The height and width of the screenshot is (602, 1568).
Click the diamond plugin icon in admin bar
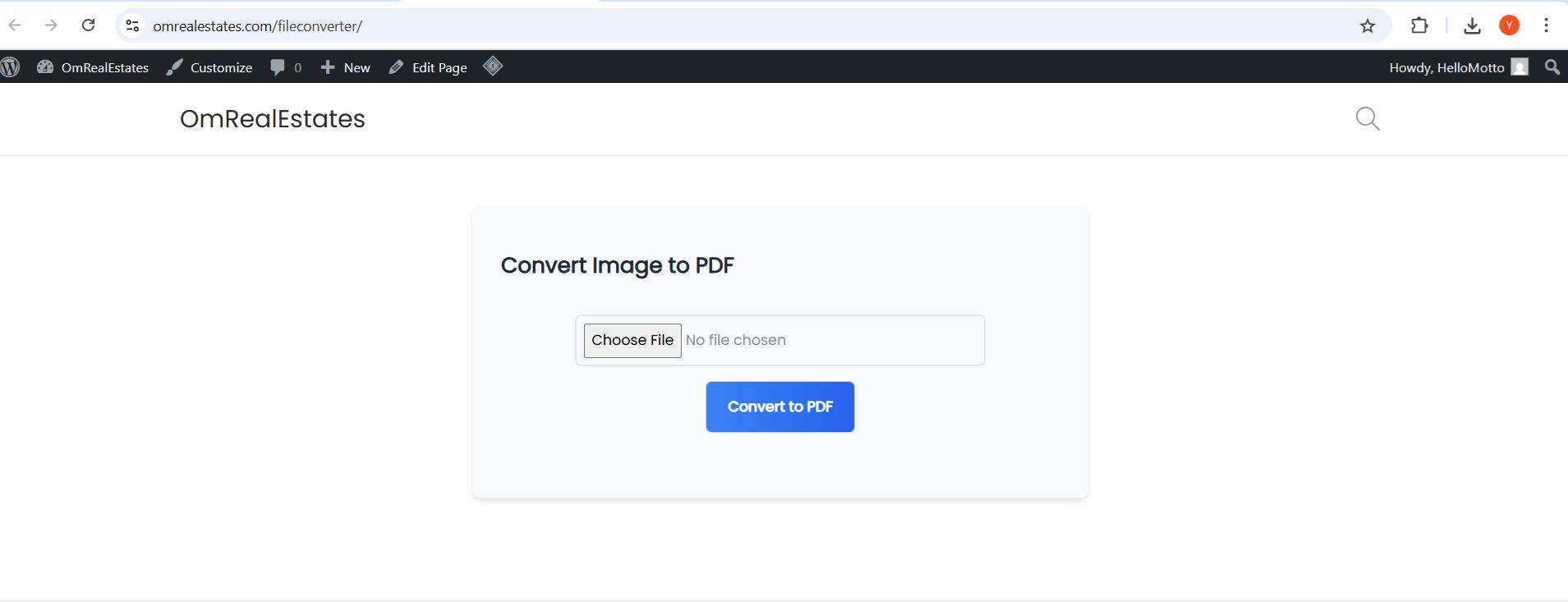tap(493, 67)
